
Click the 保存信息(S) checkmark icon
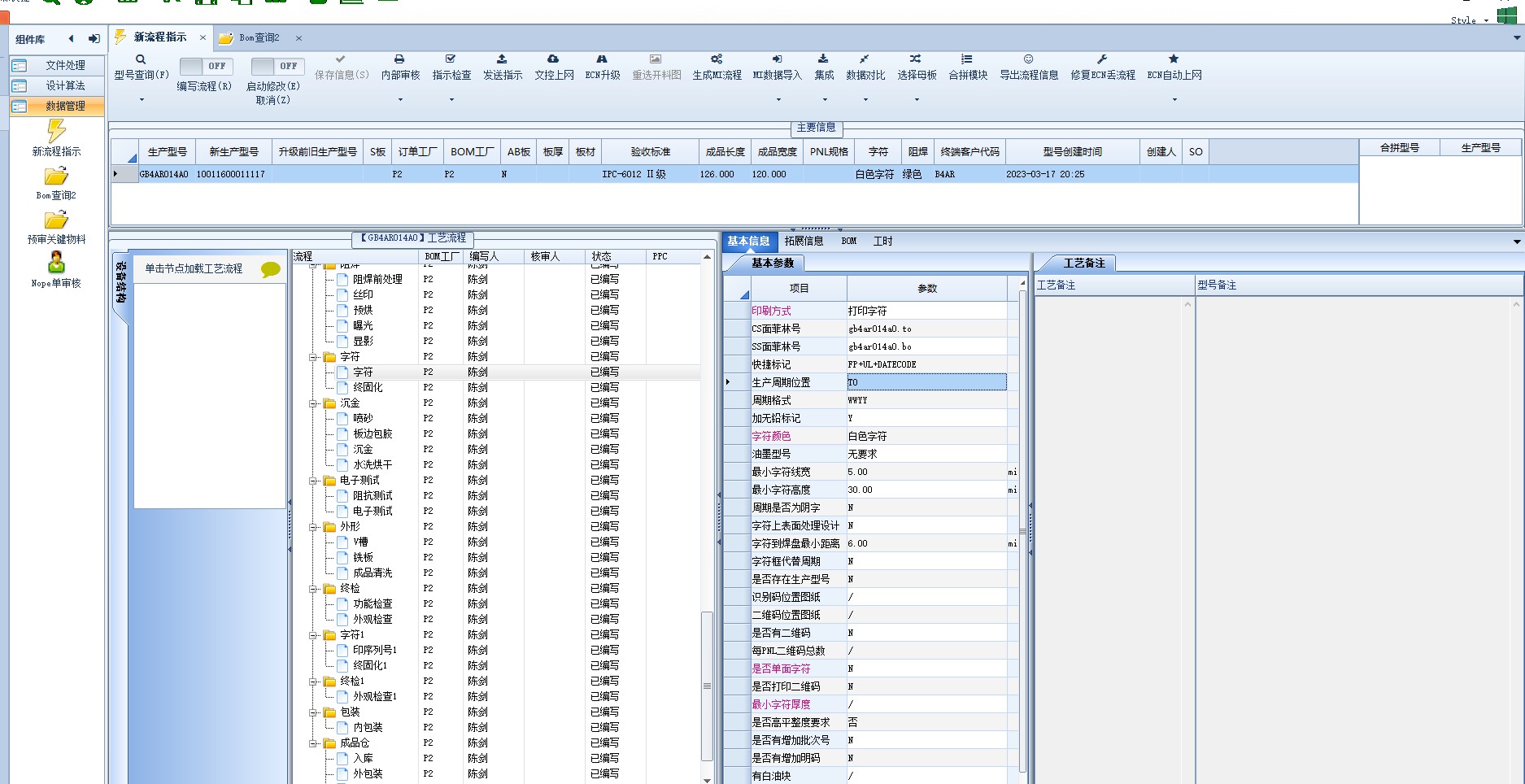pos(341,59)
